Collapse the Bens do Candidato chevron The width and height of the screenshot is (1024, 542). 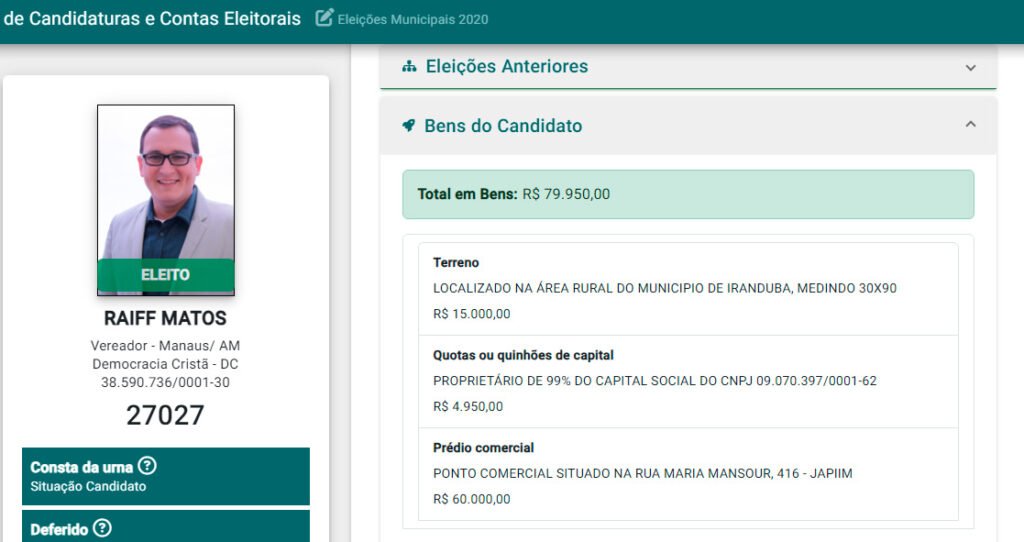[x=970, y=125]
